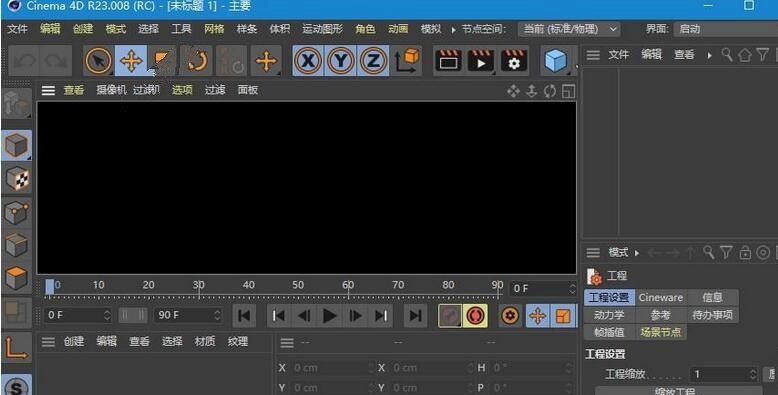Switch to Edges mode
The width and height of the screenshot is (778, 395).
coord(16,245)
